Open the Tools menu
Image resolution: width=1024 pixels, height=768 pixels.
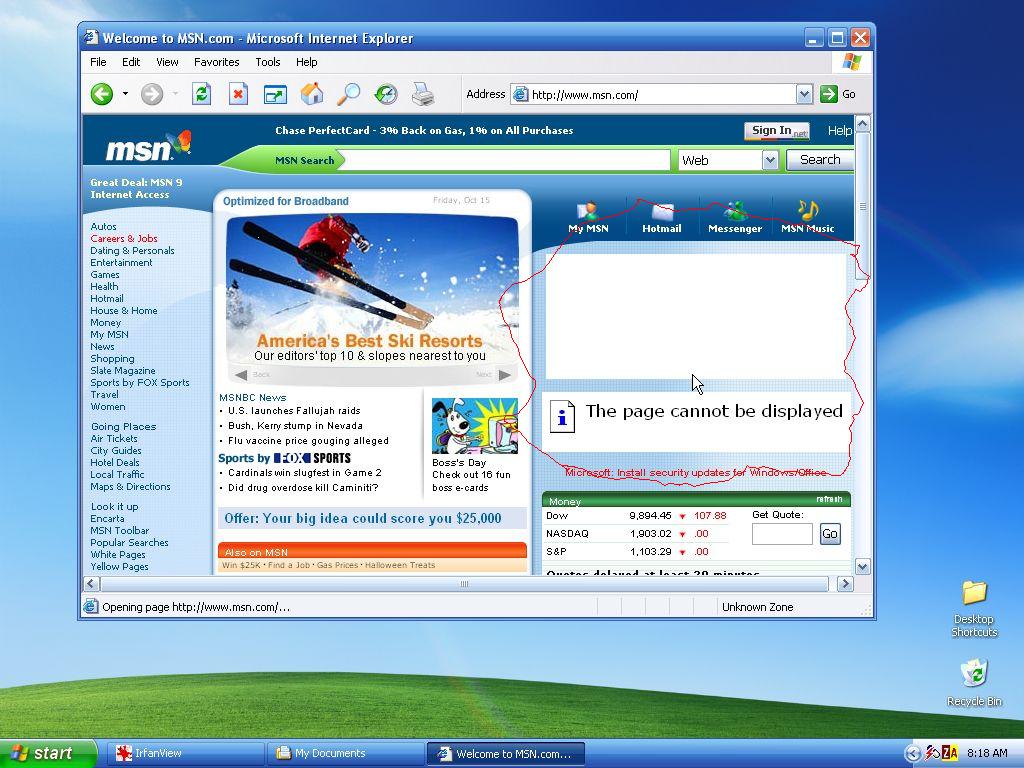click(268, 62)
